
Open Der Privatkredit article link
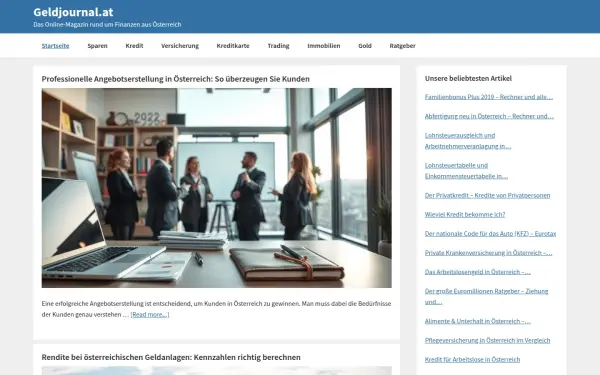488,195
